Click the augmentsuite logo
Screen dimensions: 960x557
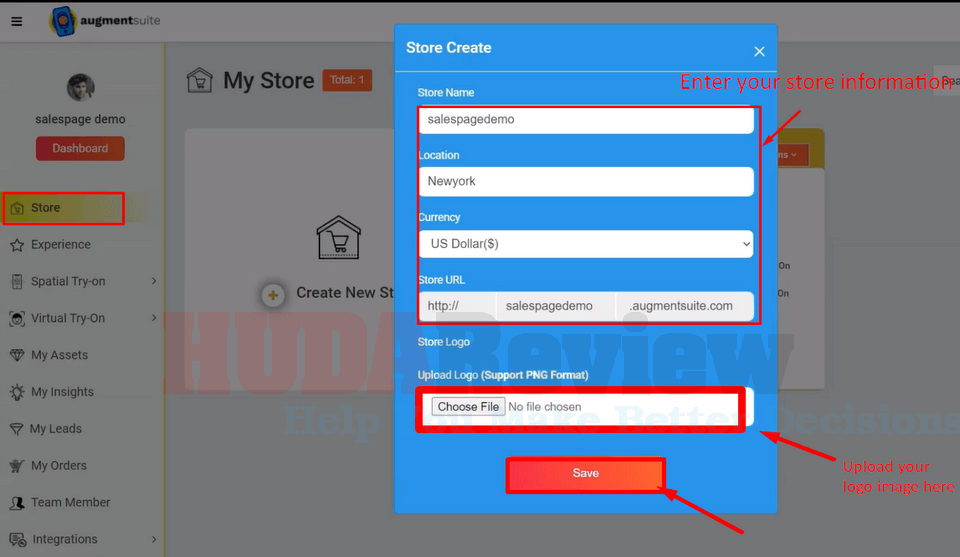pos(105,21)
